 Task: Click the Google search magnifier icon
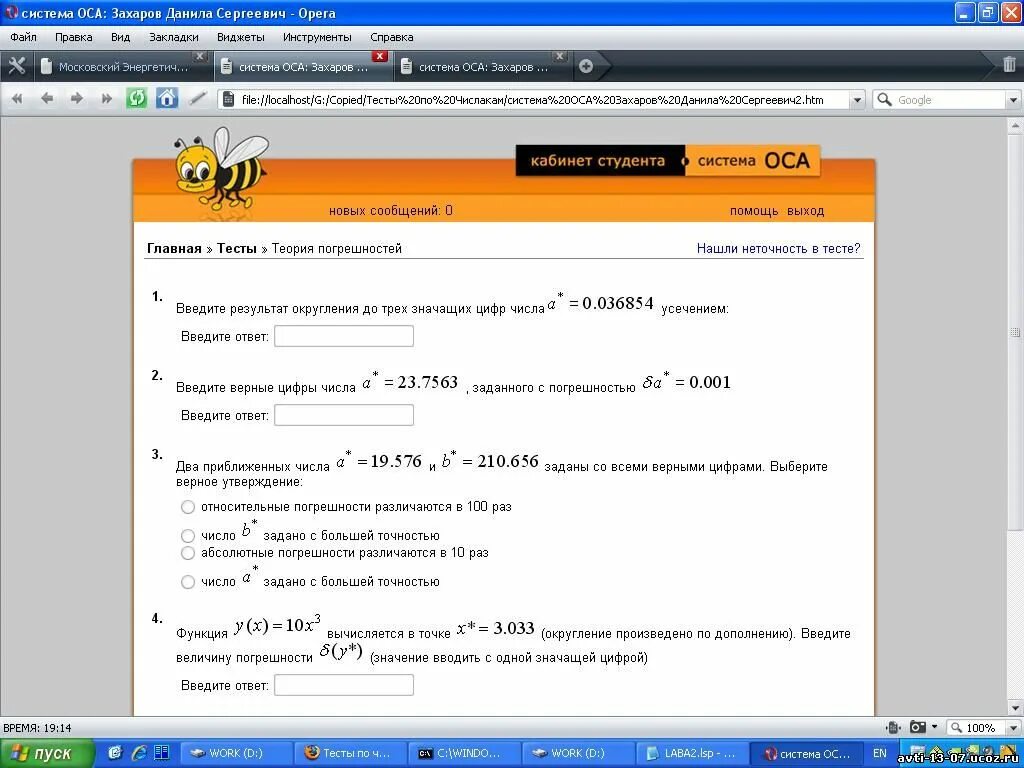click(x=884, y=99)
